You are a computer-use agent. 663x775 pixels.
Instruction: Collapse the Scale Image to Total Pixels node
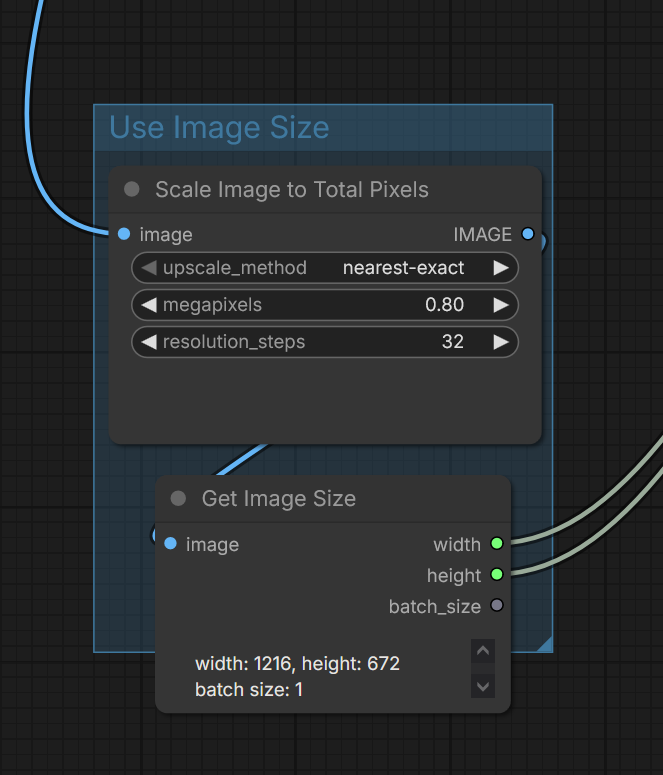132,189
